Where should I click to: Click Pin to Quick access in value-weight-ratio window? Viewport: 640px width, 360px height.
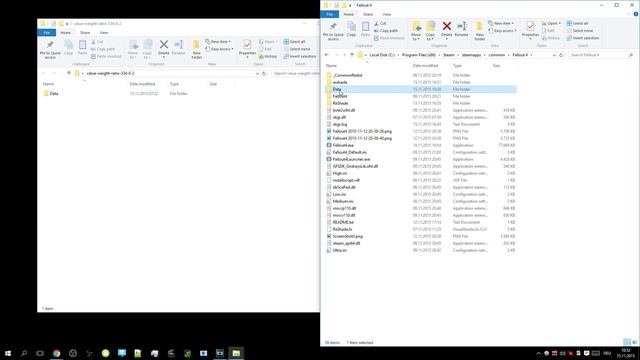(x=50, y=49)
